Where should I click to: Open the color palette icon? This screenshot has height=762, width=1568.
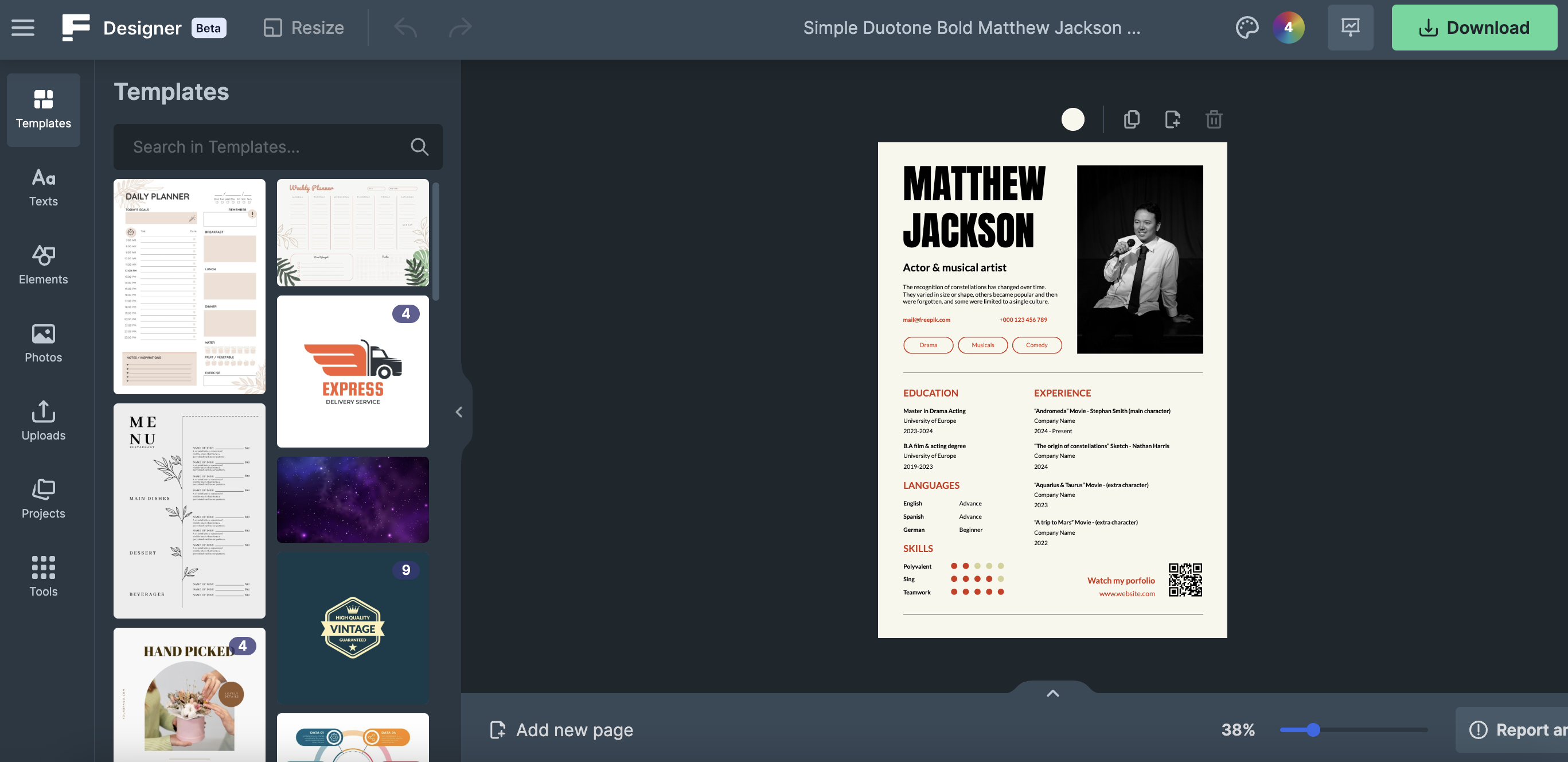pos(1247,28)
